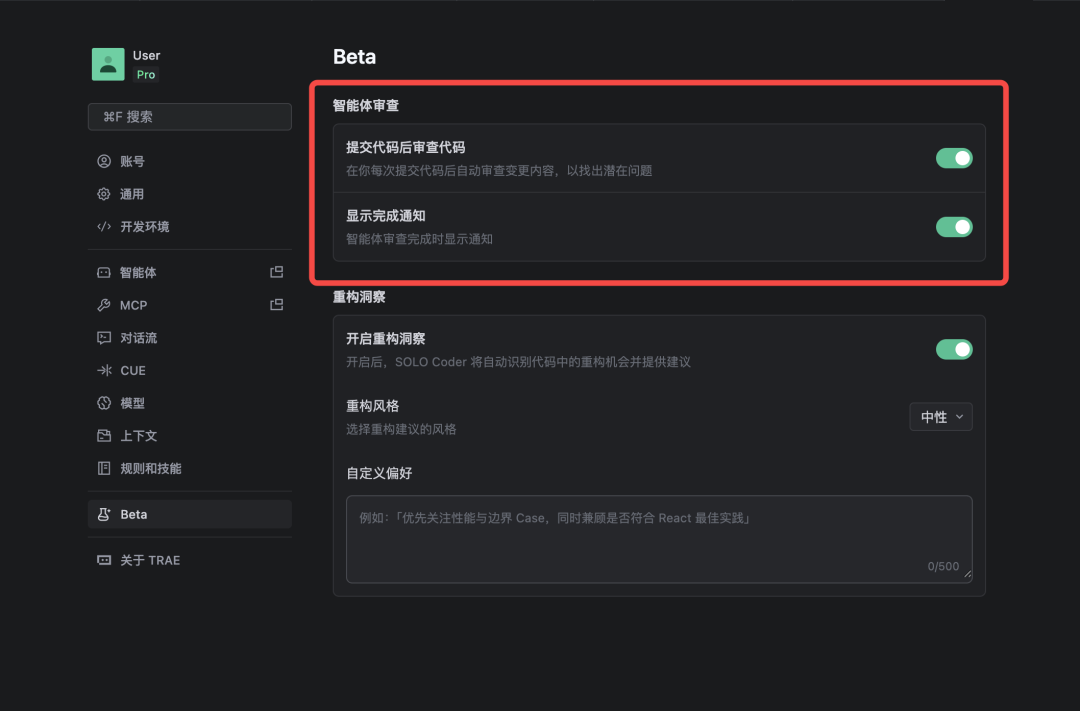Viewport: 1080px width, 711px height.
Task: Click the 账号 account icon in sidebar
Action: 104,161
